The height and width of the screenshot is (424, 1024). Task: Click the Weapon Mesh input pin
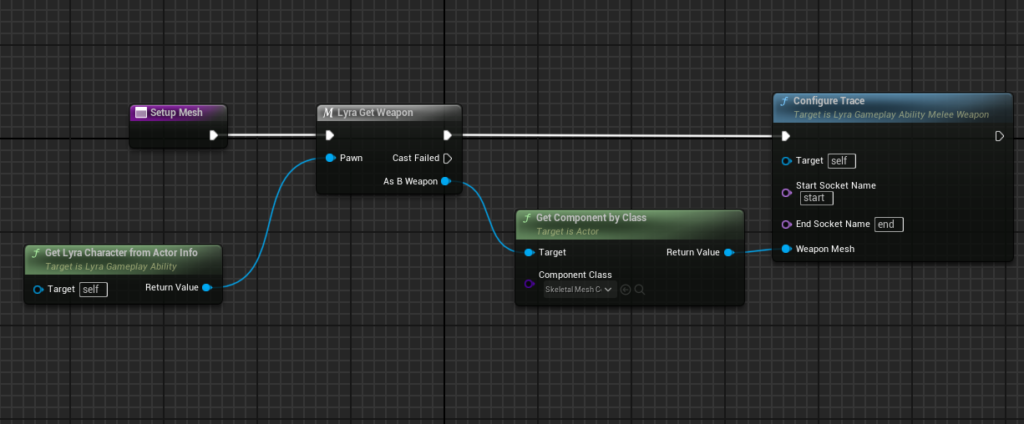coord(787,249)
